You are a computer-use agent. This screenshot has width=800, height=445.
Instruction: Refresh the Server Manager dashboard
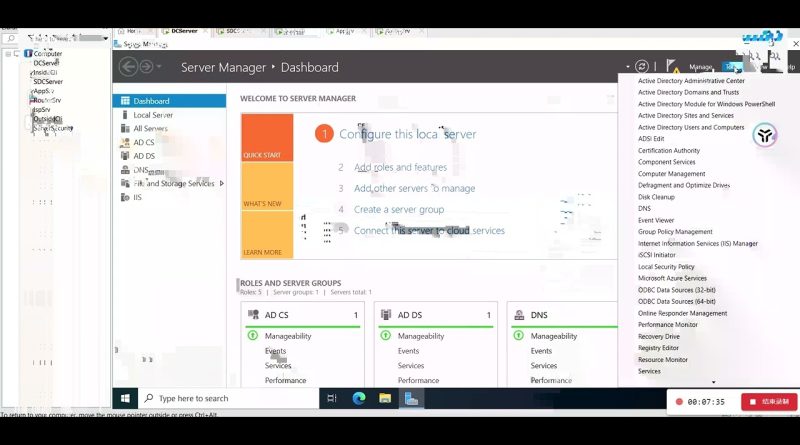pyautogui.click(x=641, y=66)
